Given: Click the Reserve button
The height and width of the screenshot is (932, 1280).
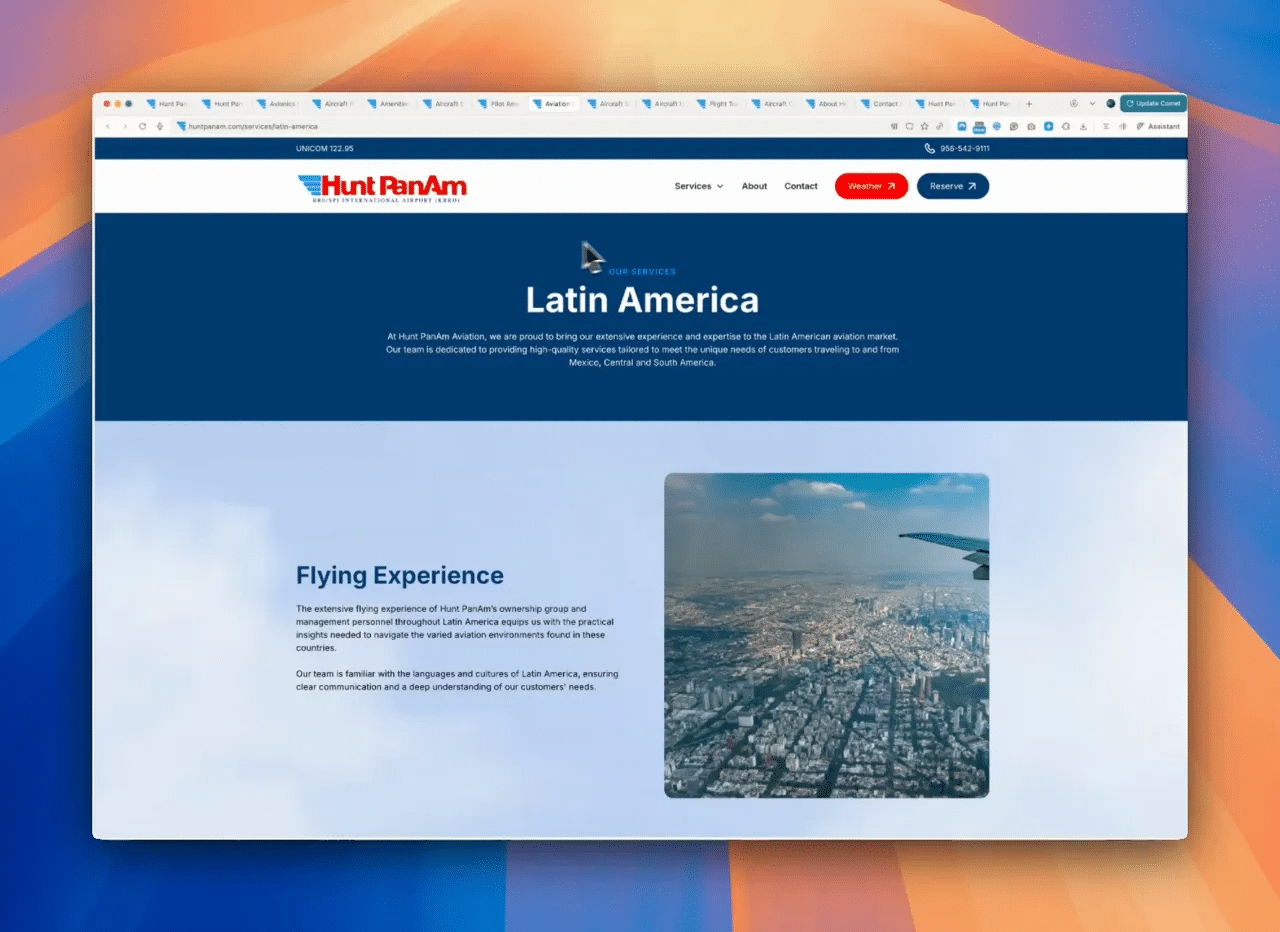Looking at the screenshot, I should pos(952,186).
